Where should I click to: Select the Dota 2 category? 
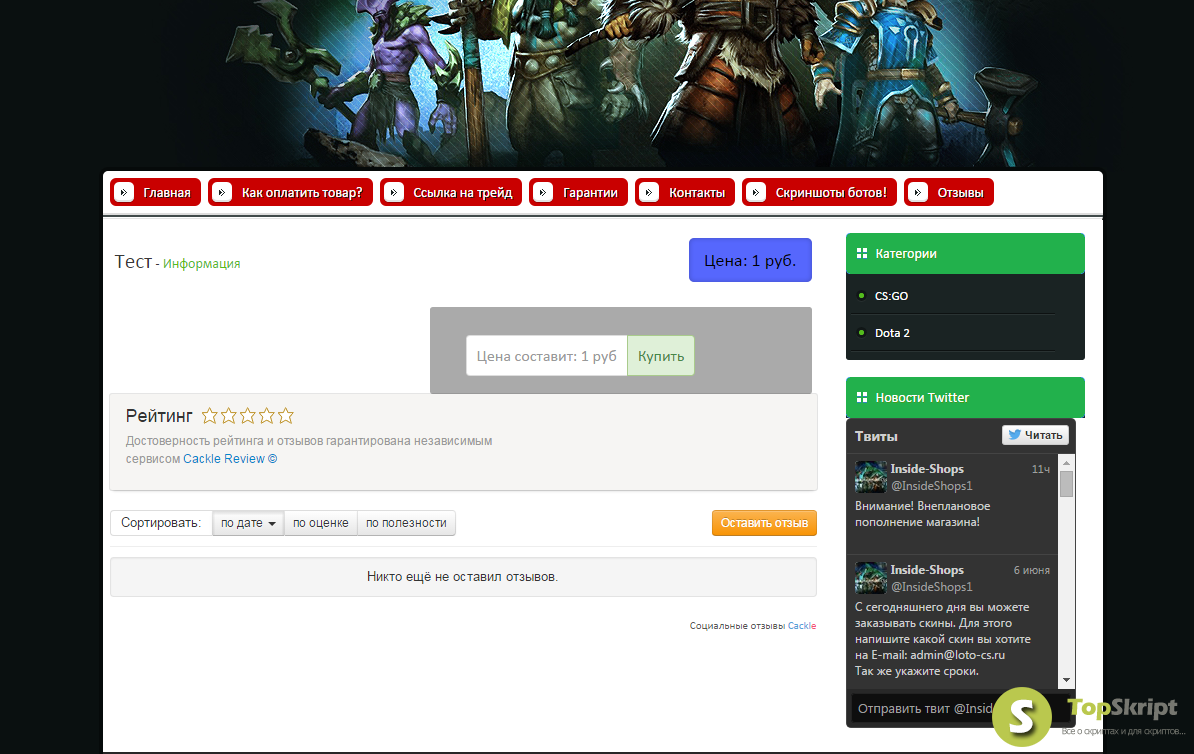(x=892, y=333)
